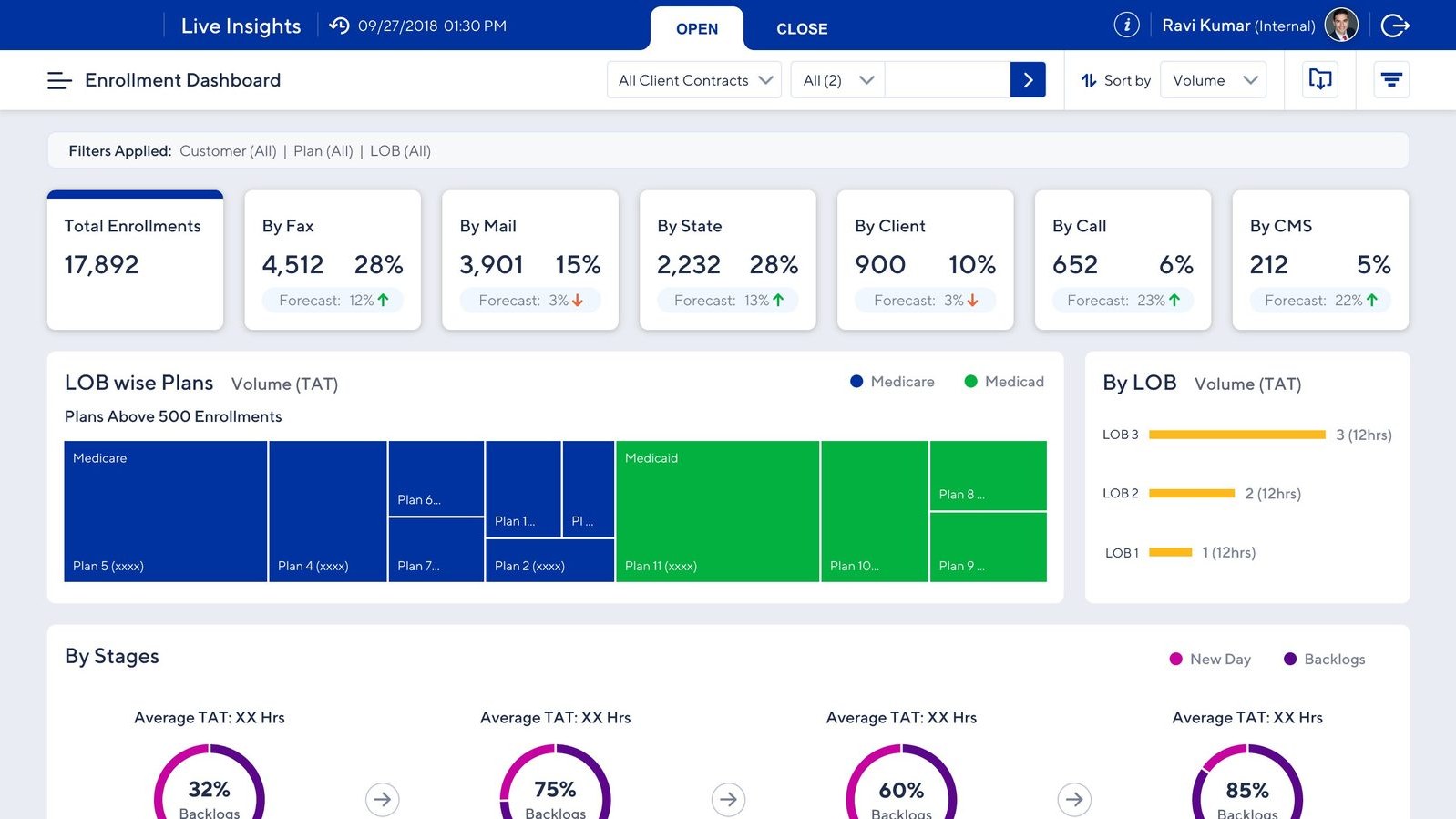Click the Plan 1... treemap block
The height and width of the screenshot is (819, 1456).
[524, 489]
